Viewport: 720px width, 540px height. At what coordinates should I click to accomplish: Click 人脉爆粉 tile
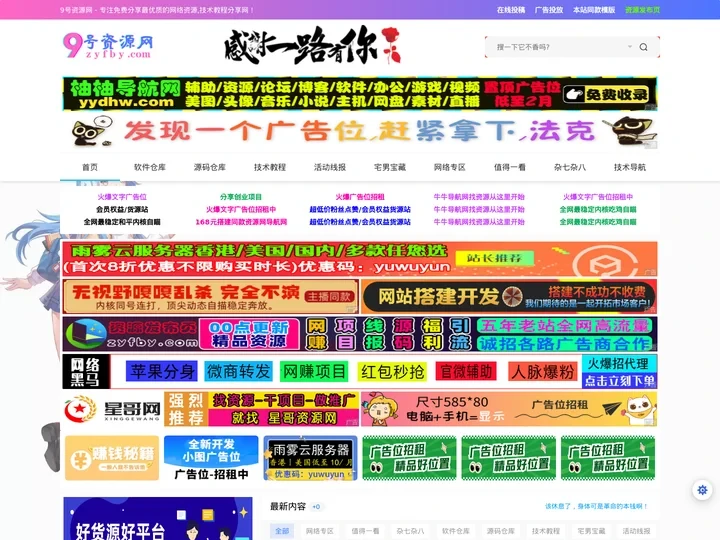(x=543, y=371)
